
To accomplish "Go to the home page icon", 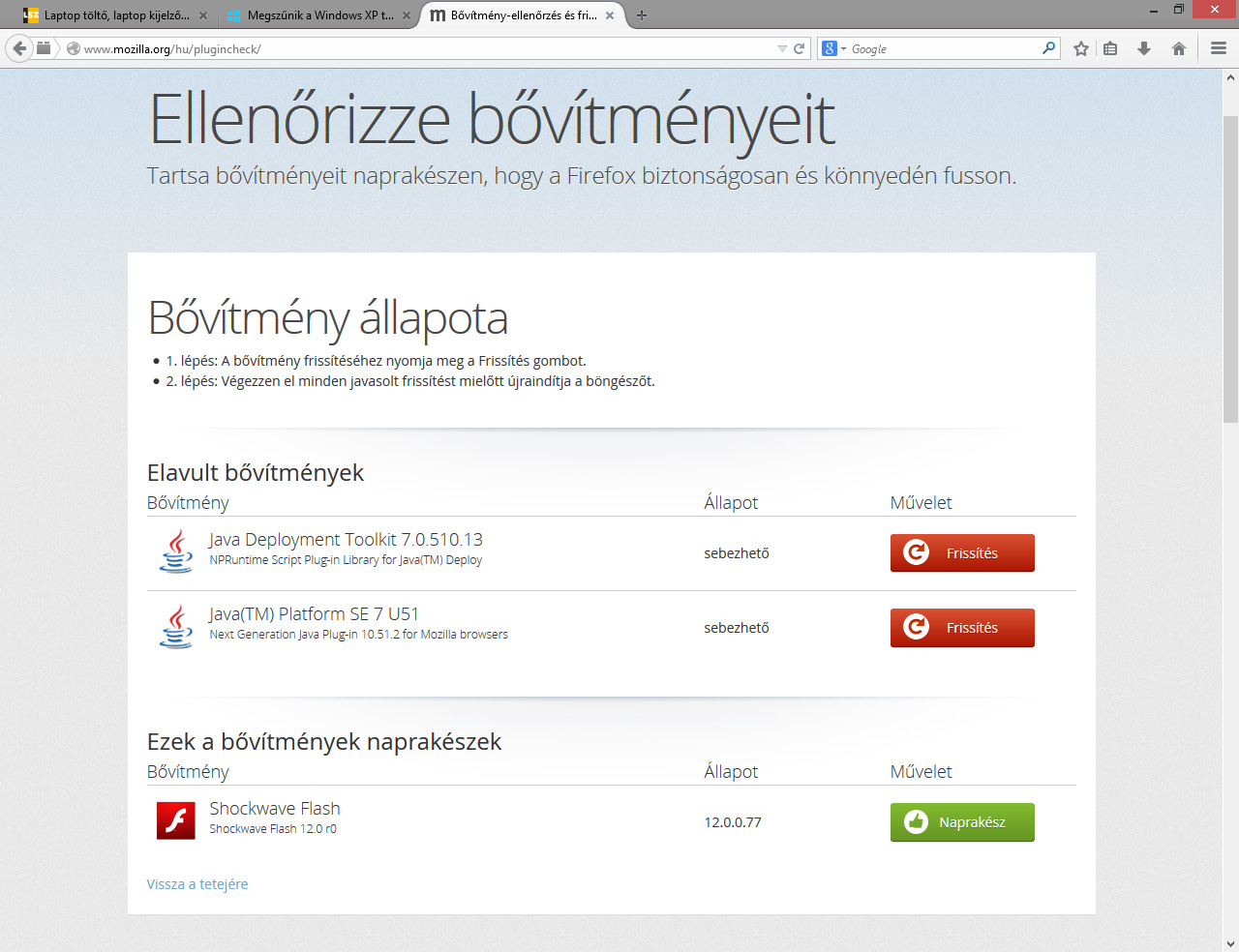I will 1178,48.
